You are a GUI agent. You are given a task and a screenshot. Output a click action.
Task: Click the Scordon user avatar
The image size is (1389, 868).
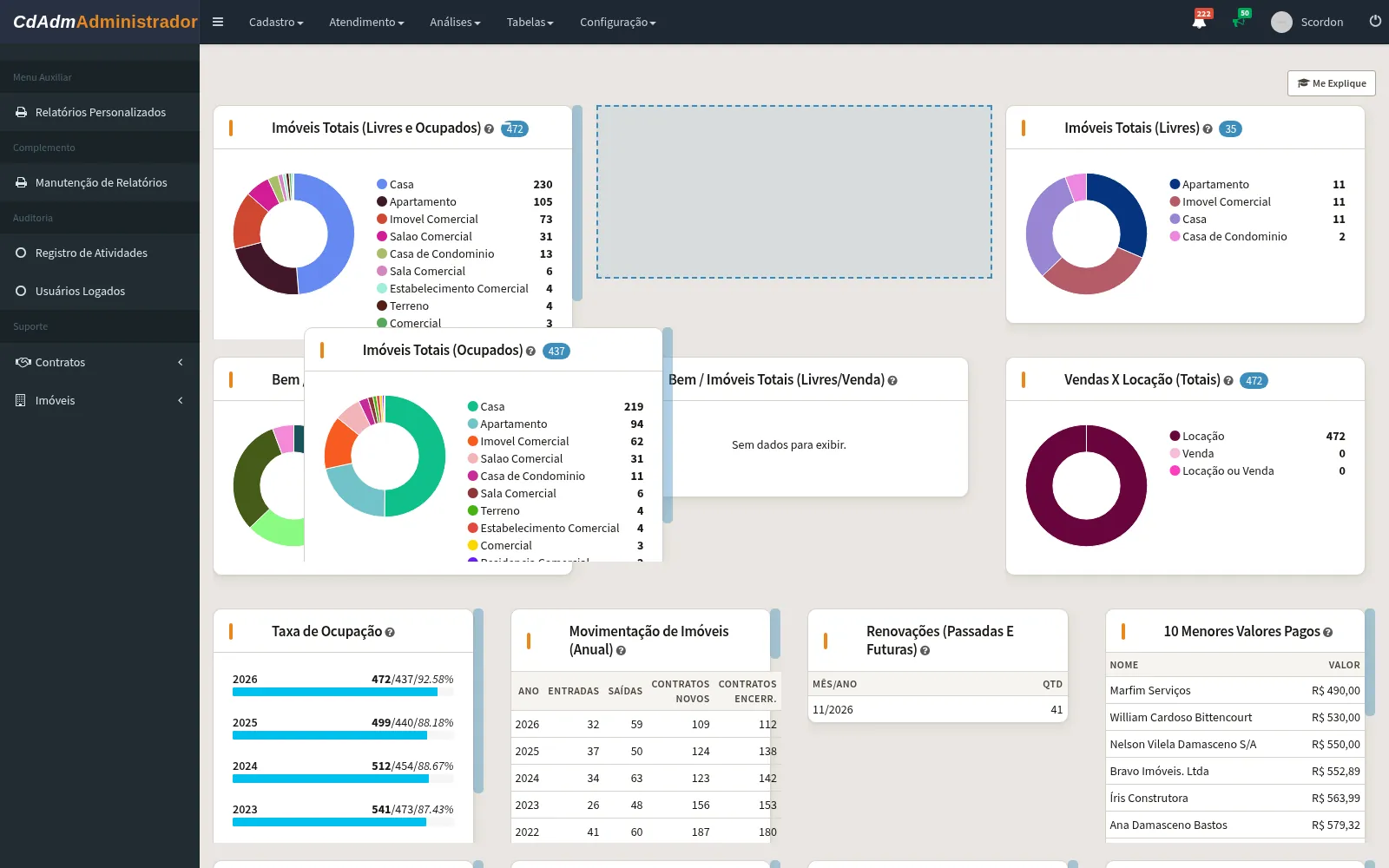[1281, 23]
